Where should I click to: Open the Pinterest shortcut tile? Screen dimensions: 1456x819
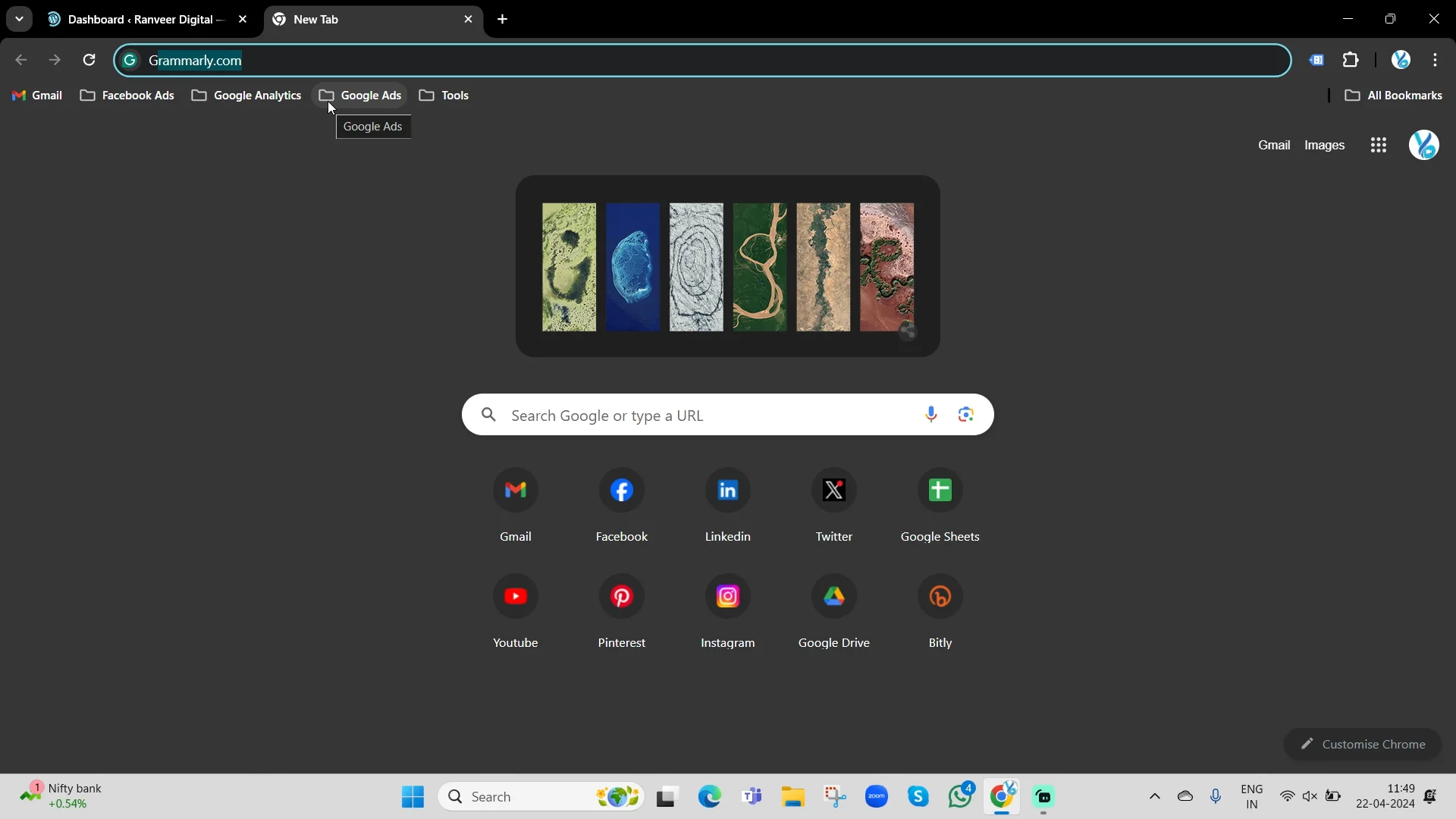[622, 611]
